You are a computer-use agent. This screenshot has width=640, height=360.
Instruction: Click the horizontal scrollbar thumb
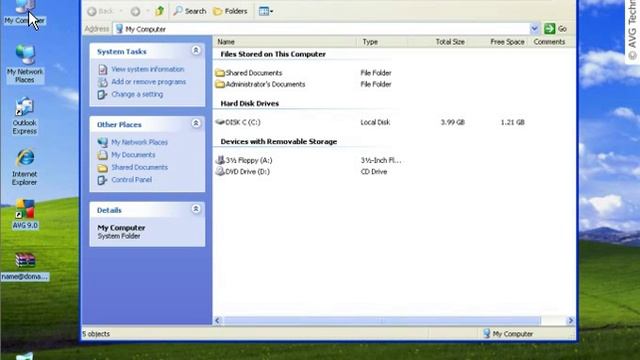click(382, 320)
